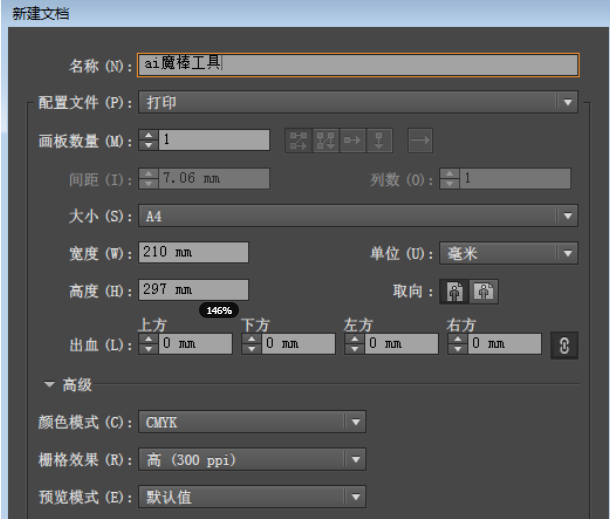
Task: Click the right-to-left layout arrow icon
Action: click(x=420, y=140)
